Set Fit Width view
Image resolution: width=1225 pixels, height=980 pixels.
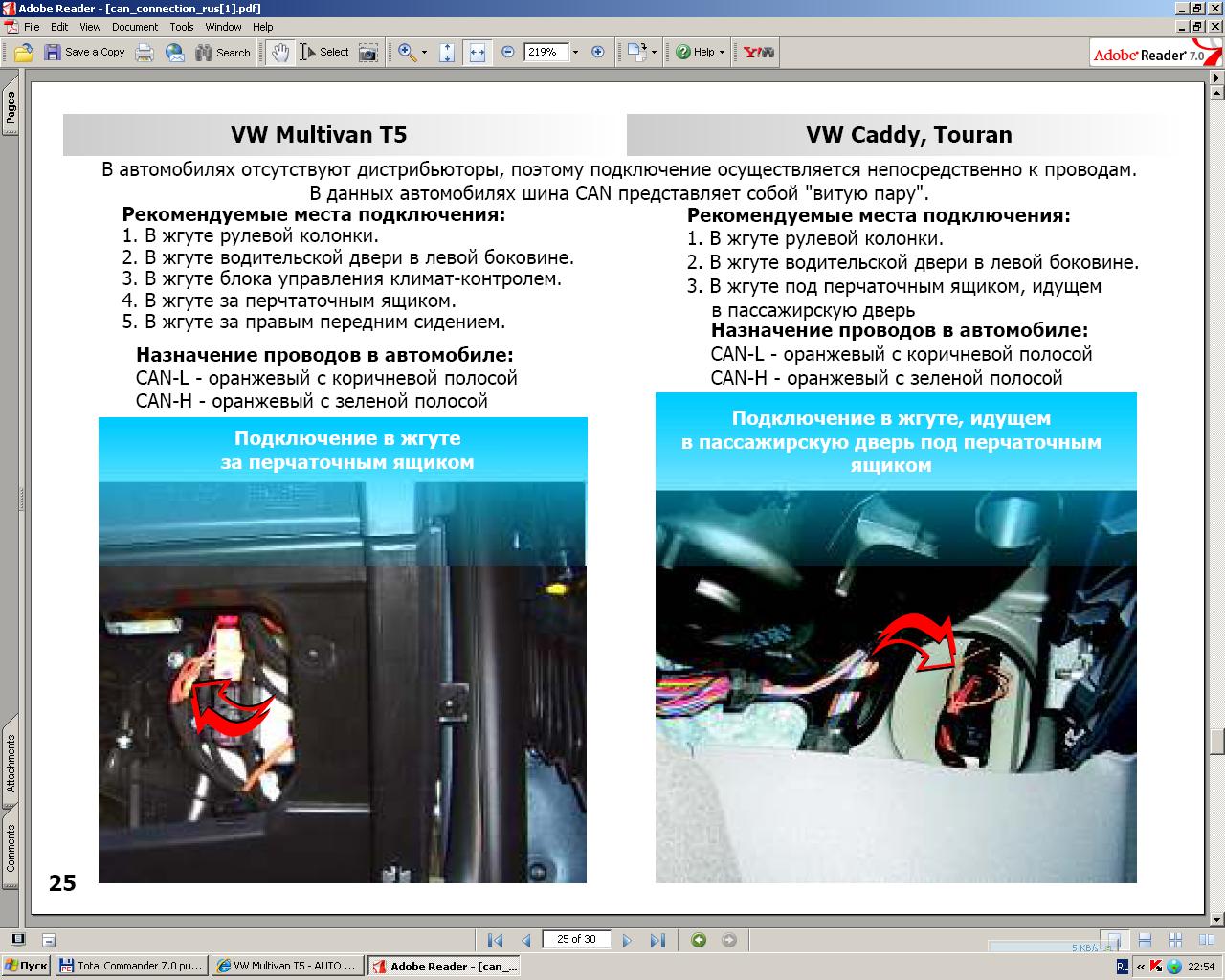(x=477, y=53)
